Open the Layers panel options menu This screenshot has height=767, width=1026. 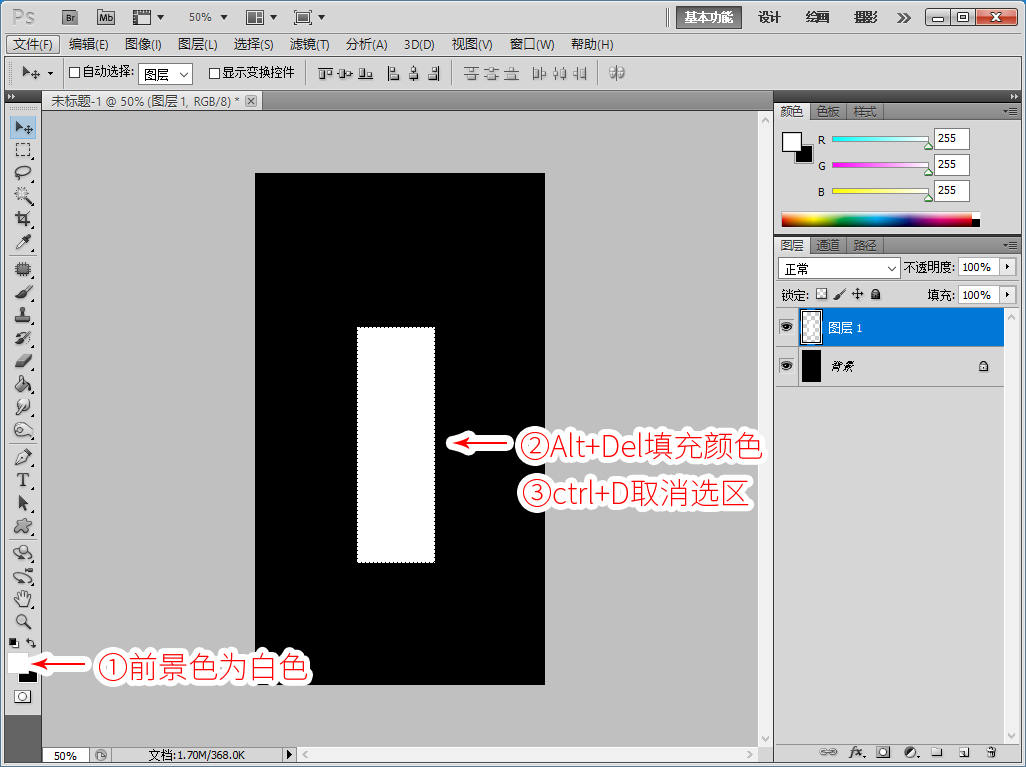(x=1010, y=245)
